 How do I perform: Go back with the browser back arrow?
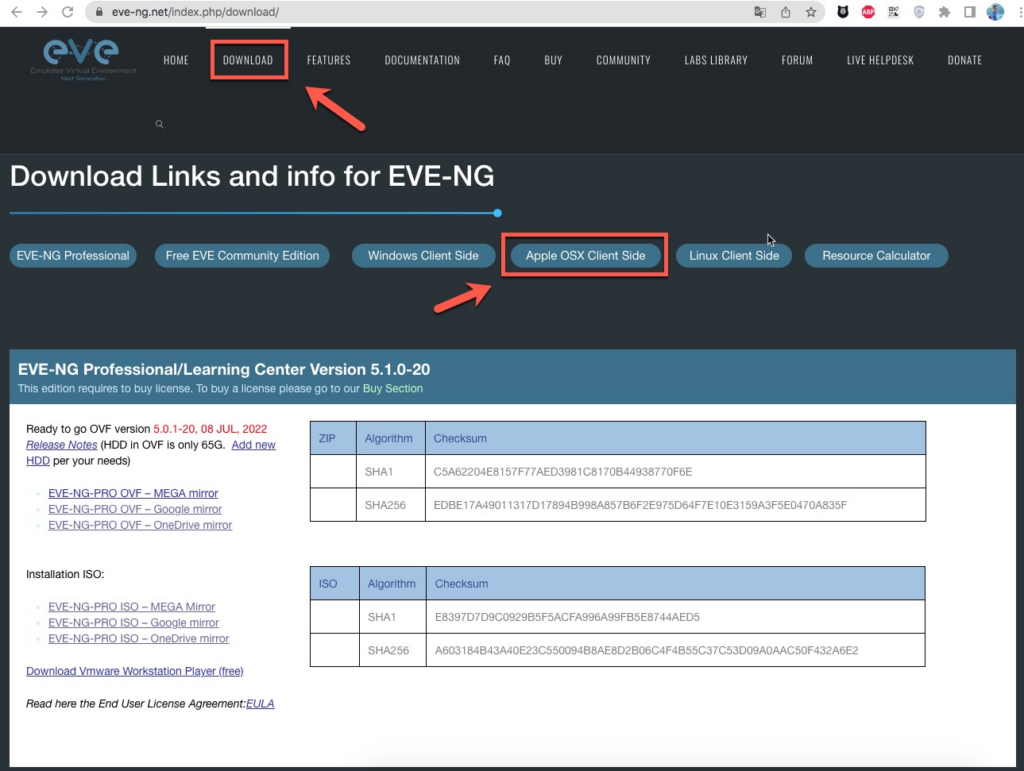coord(16,12)
